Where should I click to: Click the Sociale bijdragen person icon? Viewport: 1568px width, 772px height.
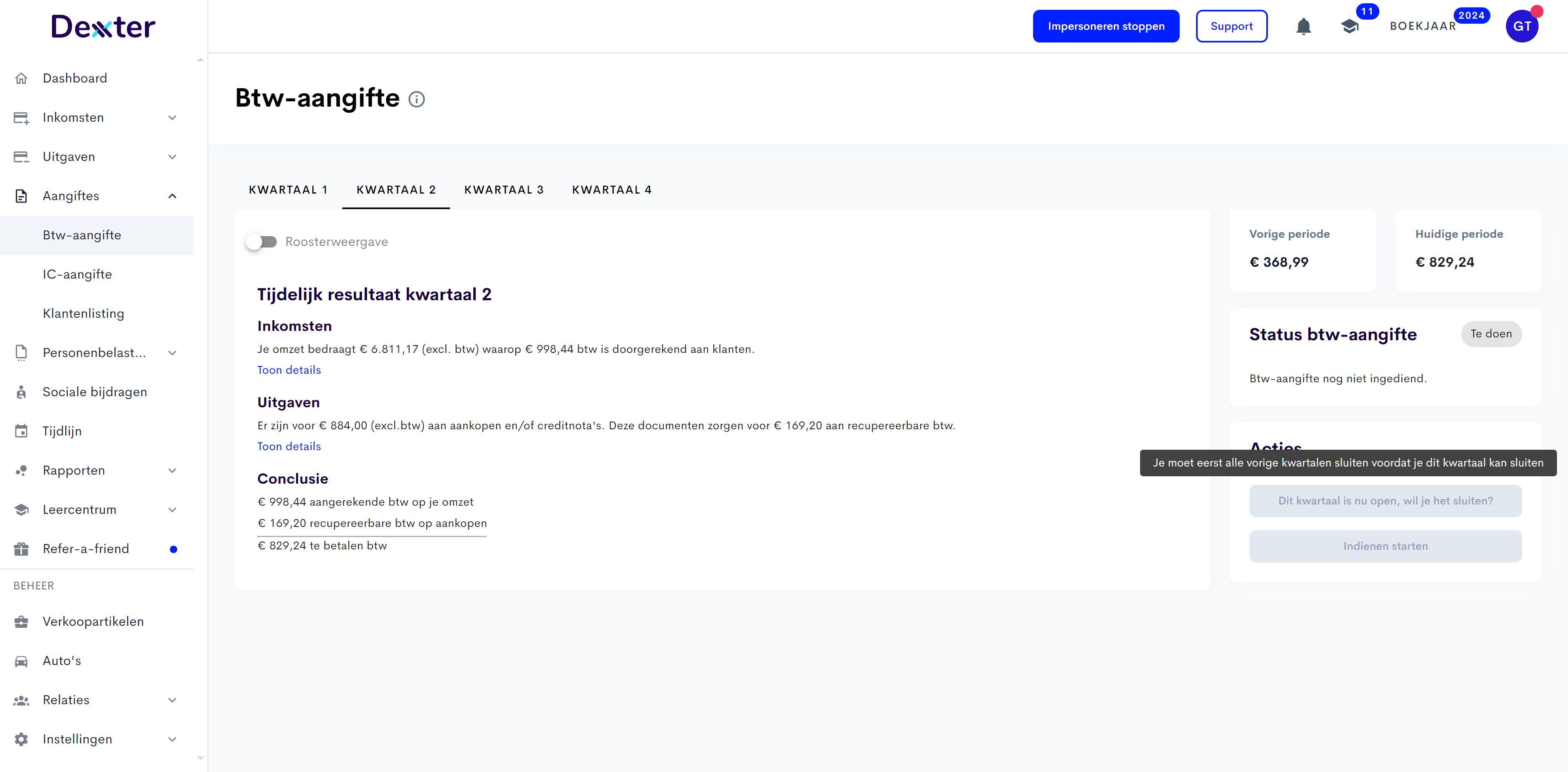click(x=21, y=392)
